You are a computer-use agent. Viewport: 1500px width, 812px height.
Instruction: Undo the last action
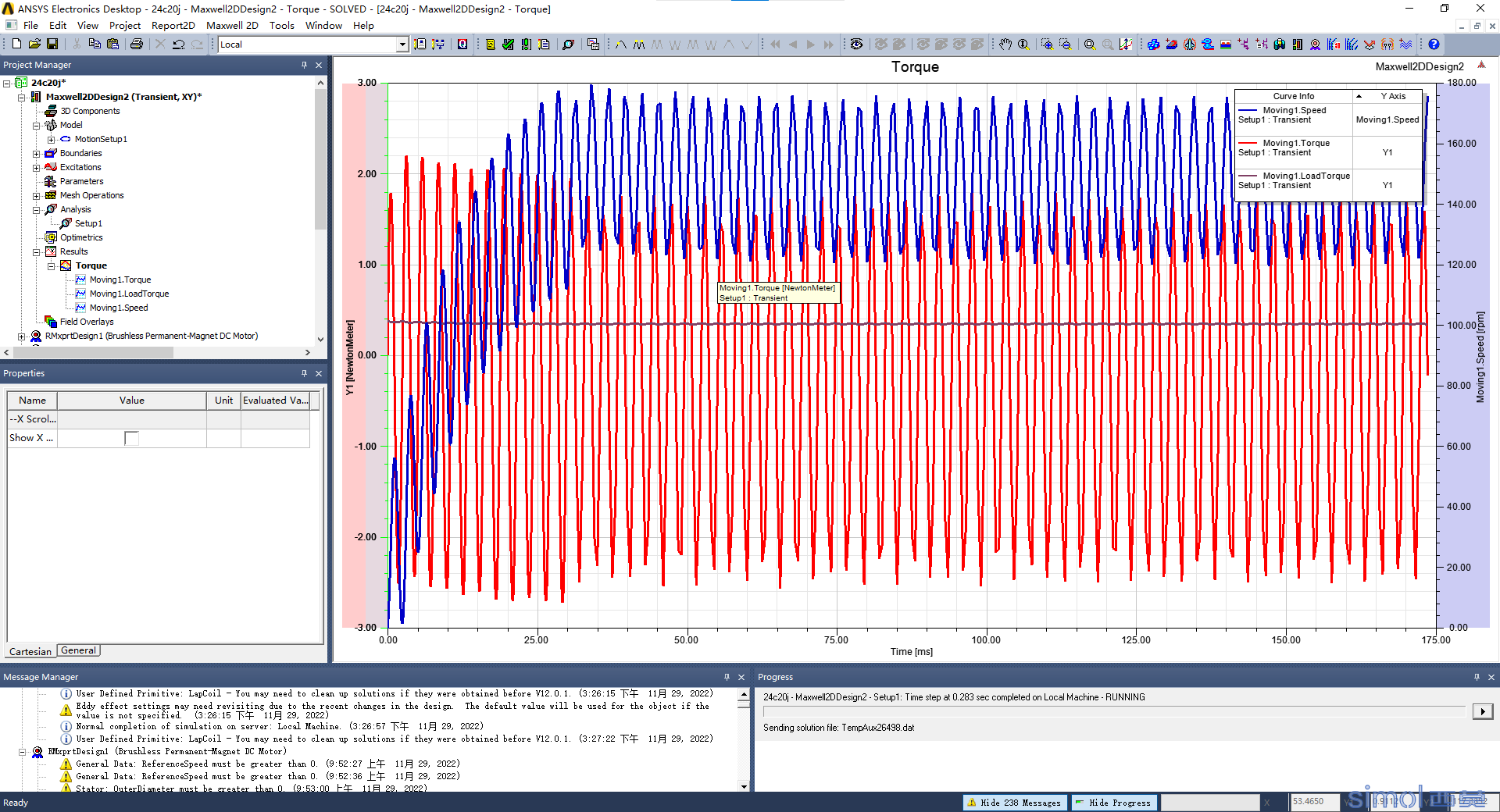[179, 45]
